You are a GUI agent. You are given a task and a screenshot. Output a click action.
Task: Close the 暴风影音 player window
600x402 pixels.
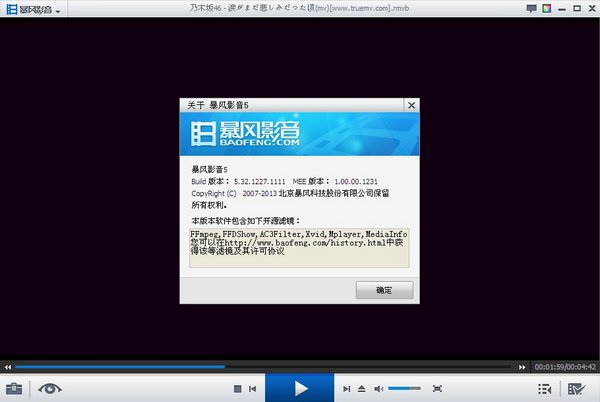[x=592, y=8]
